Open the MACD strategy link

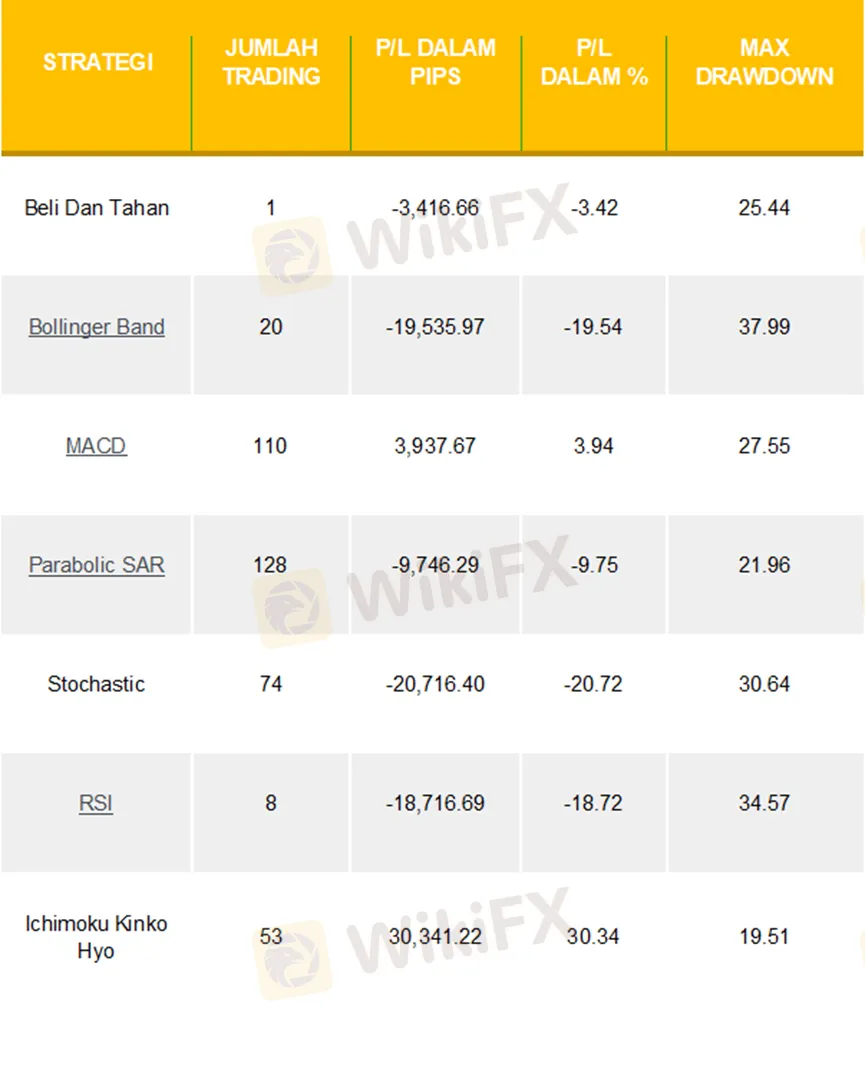[x=96, y=446]
